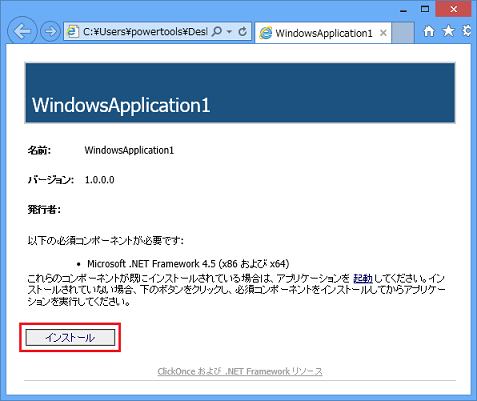
Task: Click the page icon in address bar
Action: pos(72,32)
